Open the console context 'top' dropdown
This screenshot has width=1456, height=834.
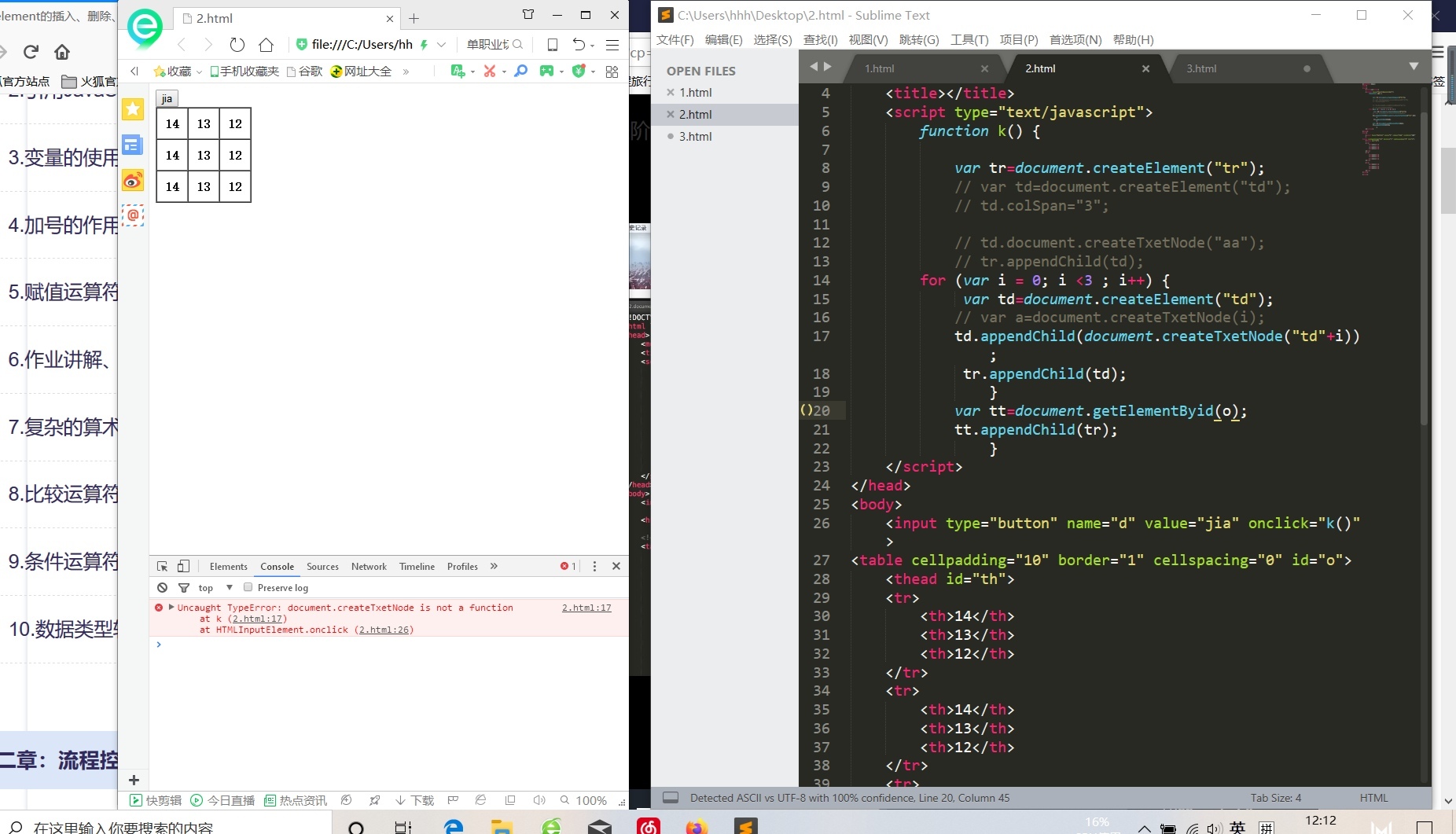coord(215,588)
